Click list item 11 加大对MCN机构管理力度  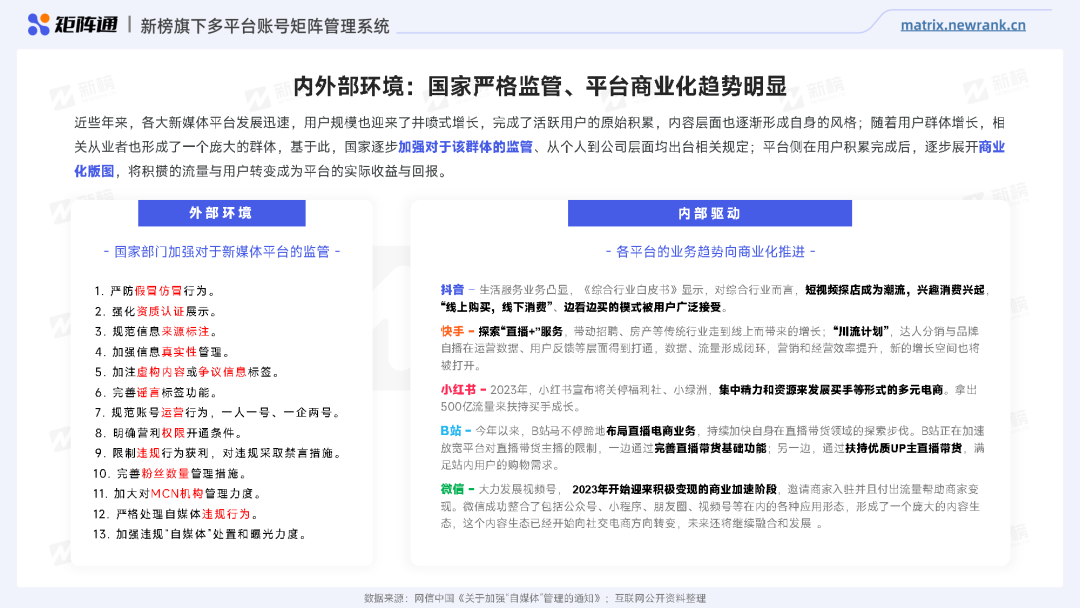[178, 494]
